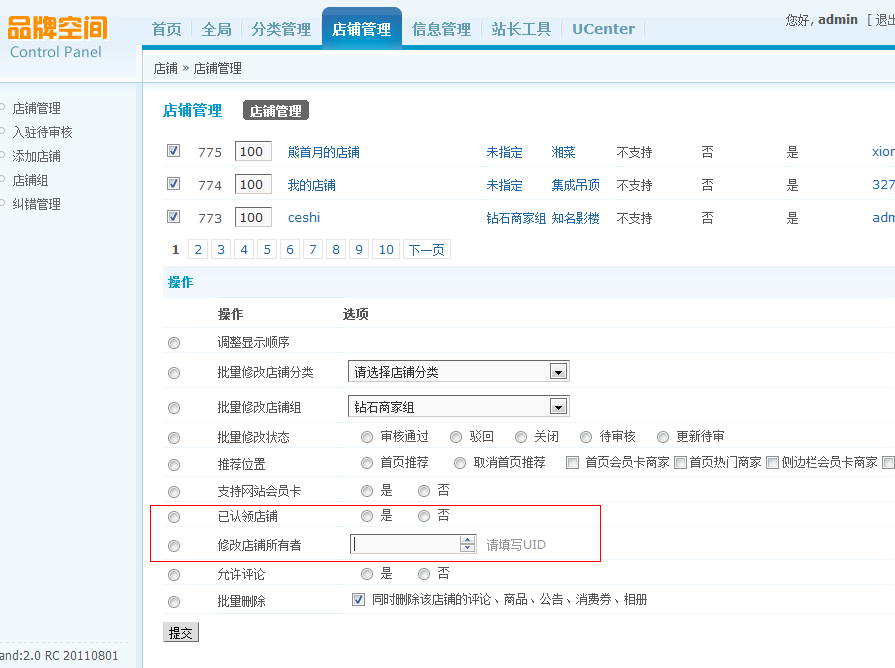This screenshot has height=668, width=895.
Task: Check the 首页会员卡商家 checkbox
Action: coord(572,462)
